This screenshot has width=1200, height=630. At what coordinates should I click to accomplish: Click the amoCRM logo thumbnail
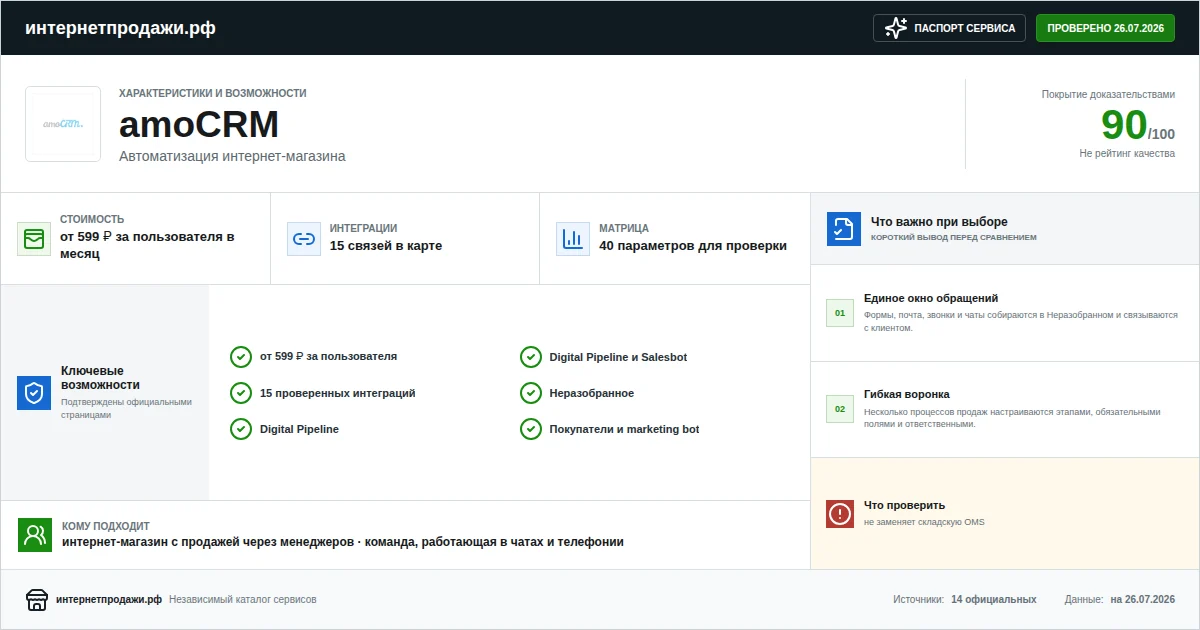coord(63,124)
